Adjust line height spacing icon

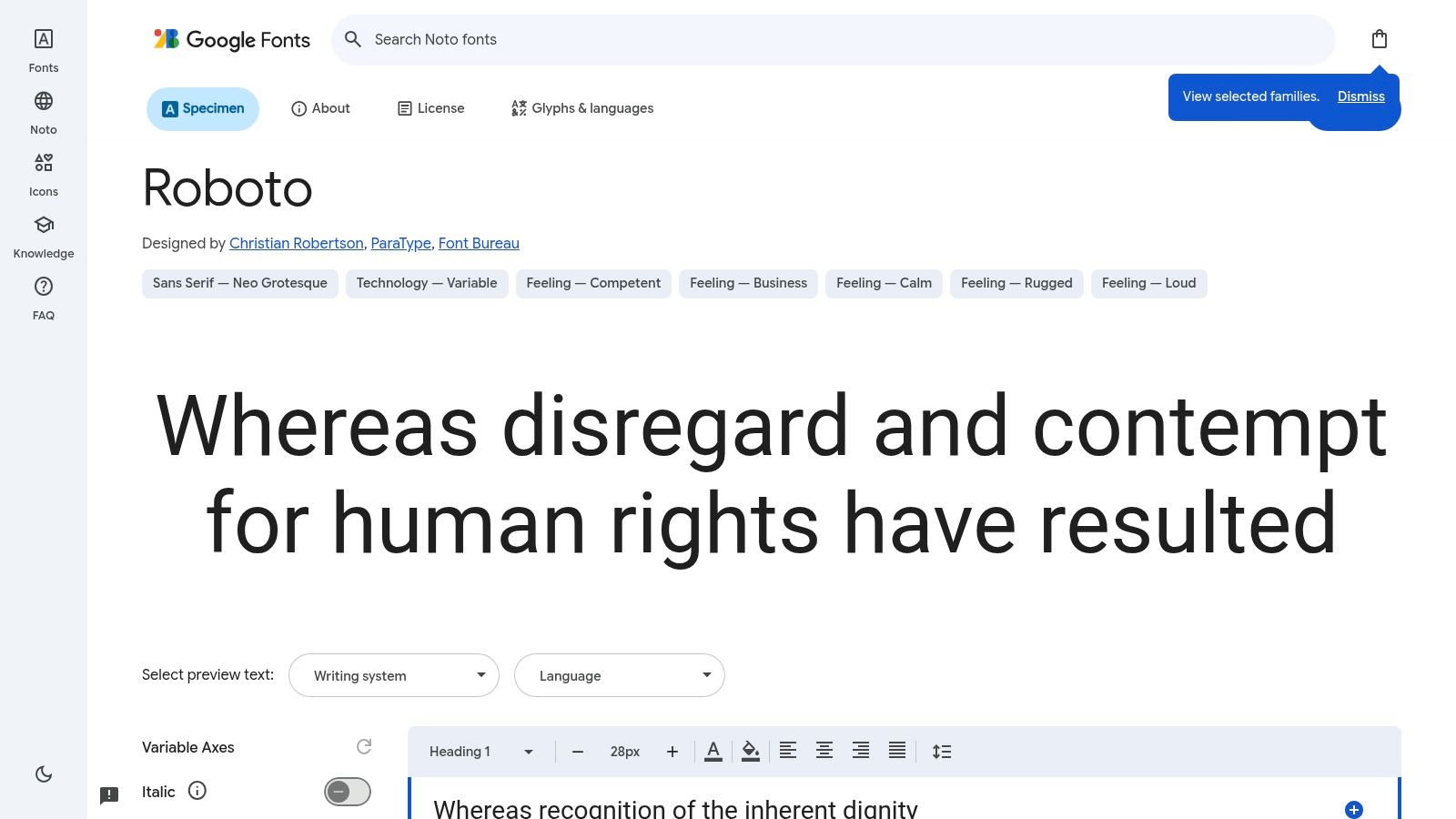click(x=942, y=752)
